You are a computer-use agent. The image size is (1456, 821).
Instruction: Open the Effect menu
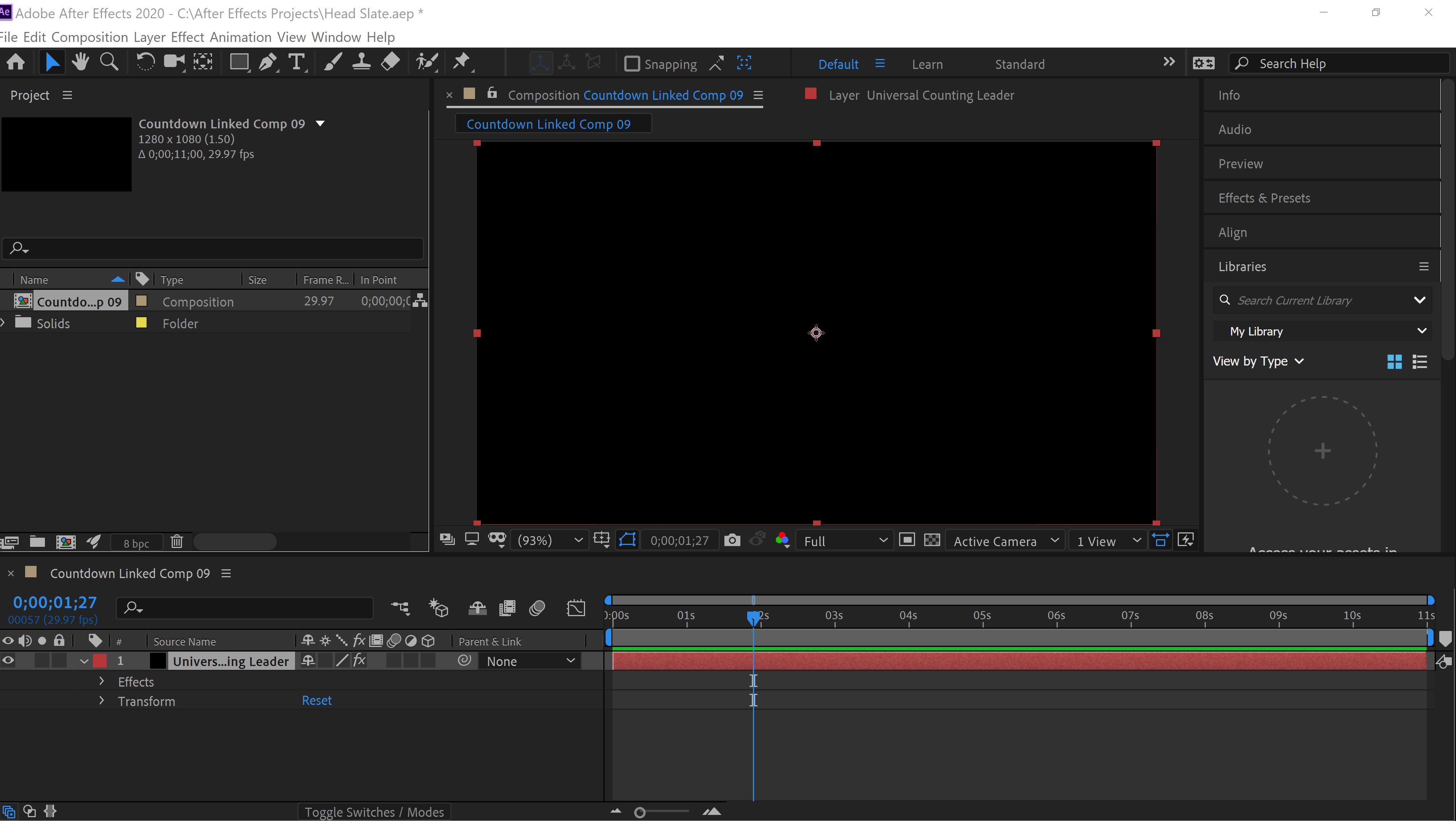click(x=187, y=37)
